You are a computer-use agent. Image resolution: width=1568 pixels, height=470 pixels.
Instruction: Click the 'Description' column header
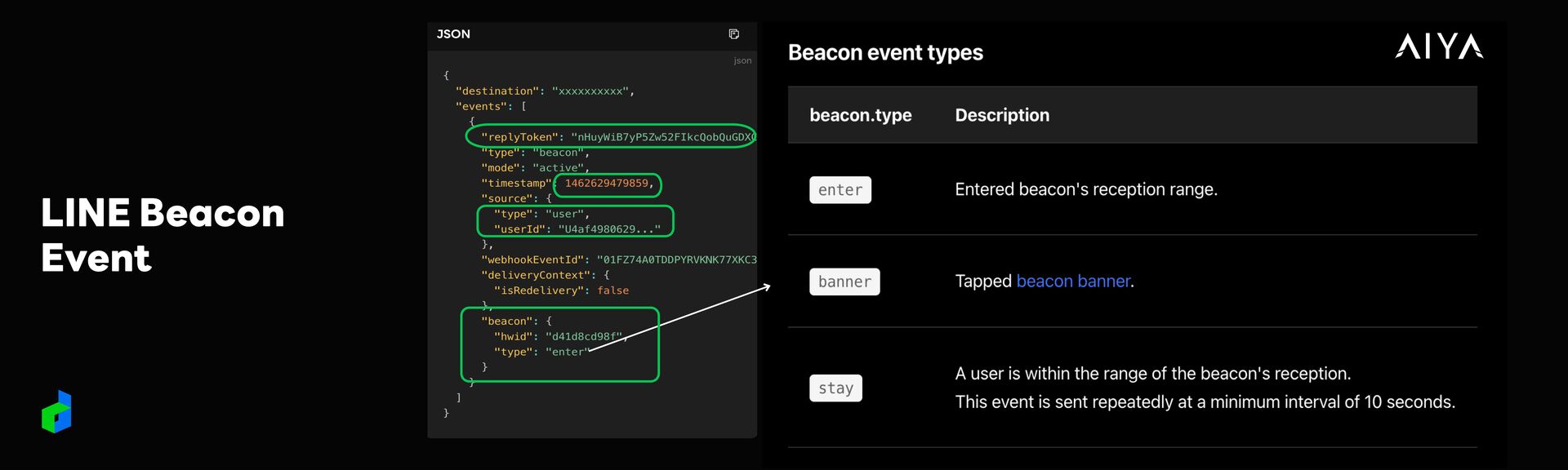1002,115
